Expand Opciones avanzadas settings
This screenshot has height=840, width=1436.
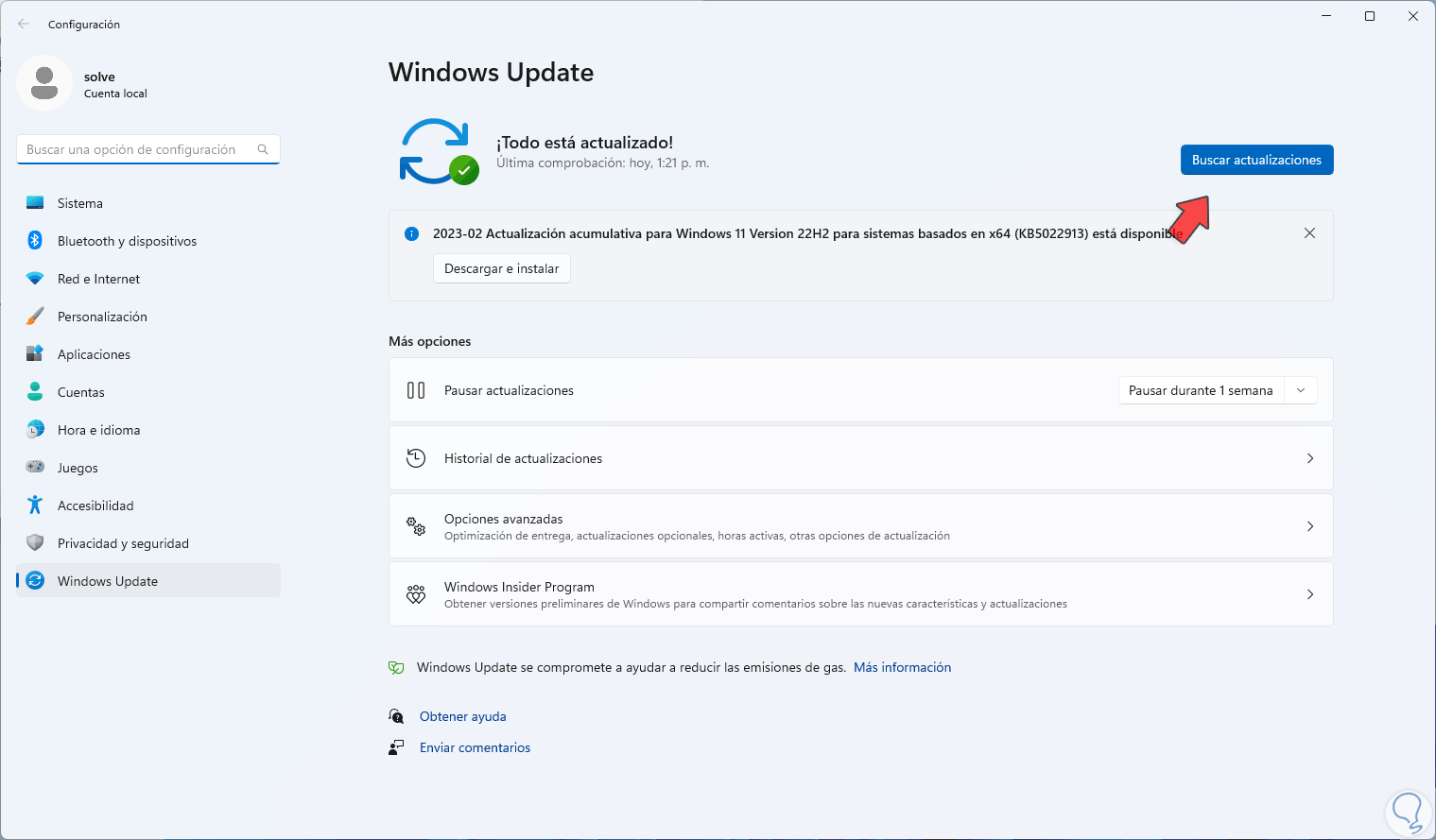pos(1309,526)
